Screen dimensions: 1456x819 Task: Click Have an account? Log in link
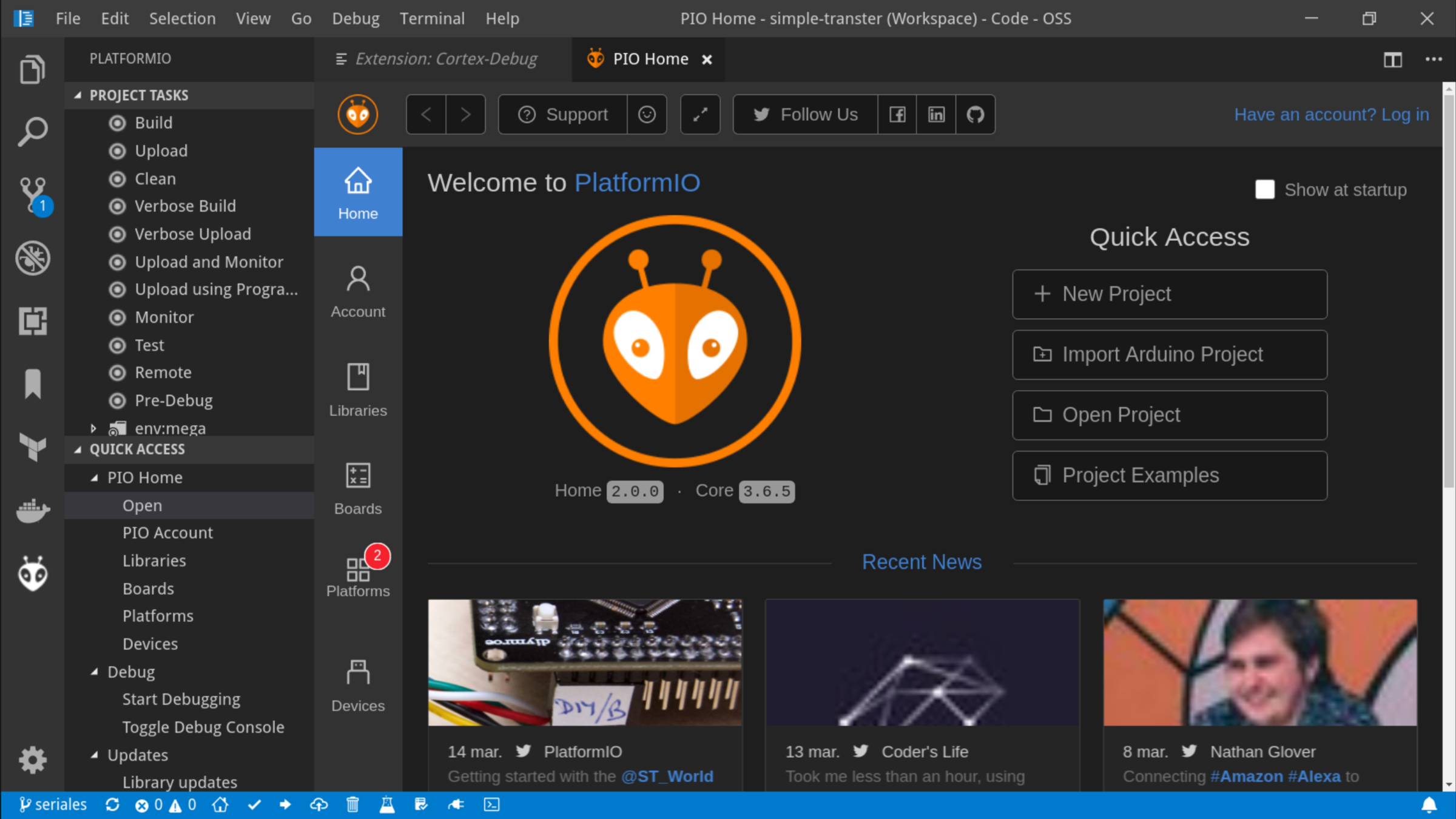(x=1331, y=115)
